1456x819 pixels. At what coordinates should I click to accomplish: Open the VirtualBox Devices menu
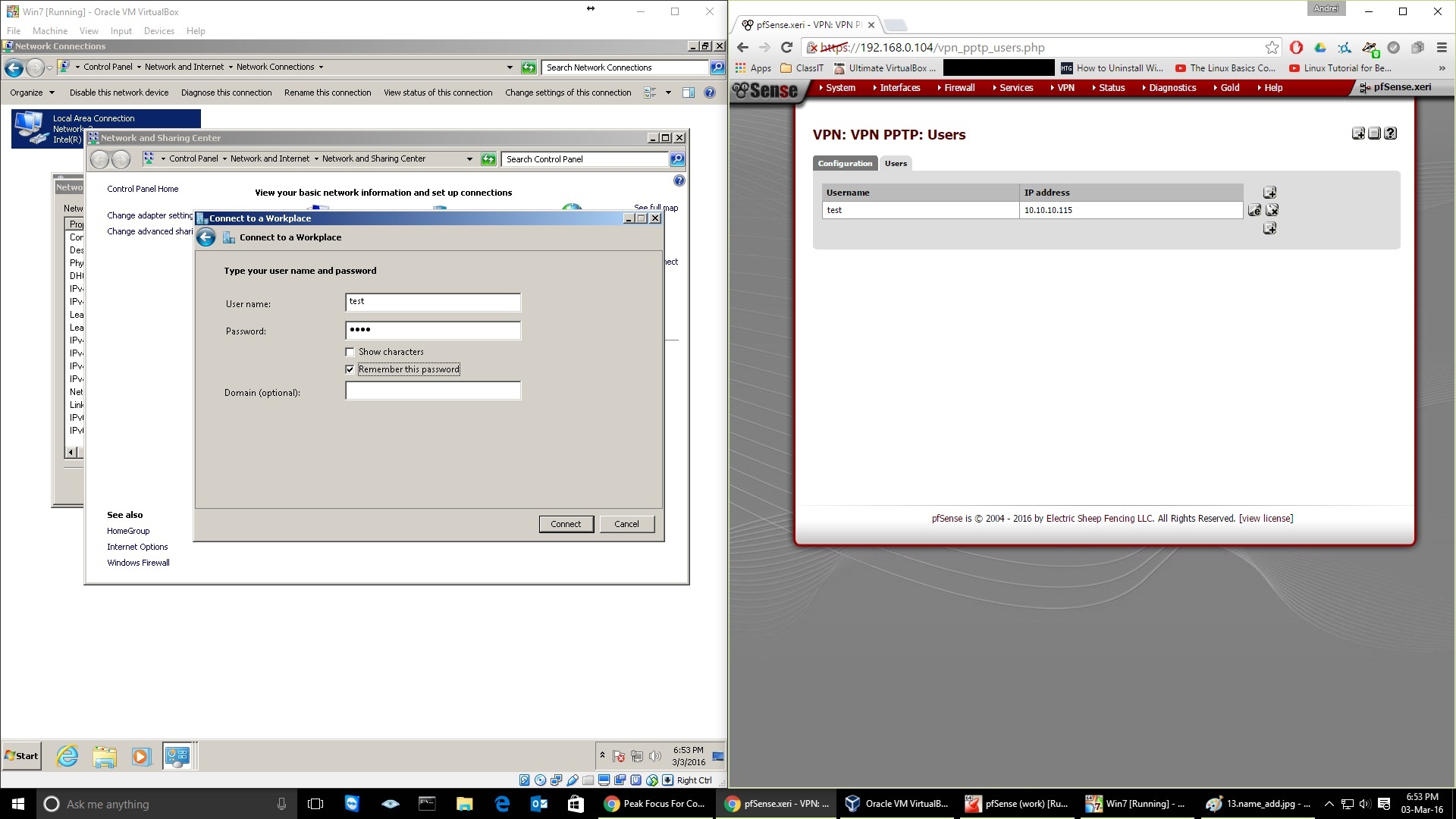click(x=158, y=31)
